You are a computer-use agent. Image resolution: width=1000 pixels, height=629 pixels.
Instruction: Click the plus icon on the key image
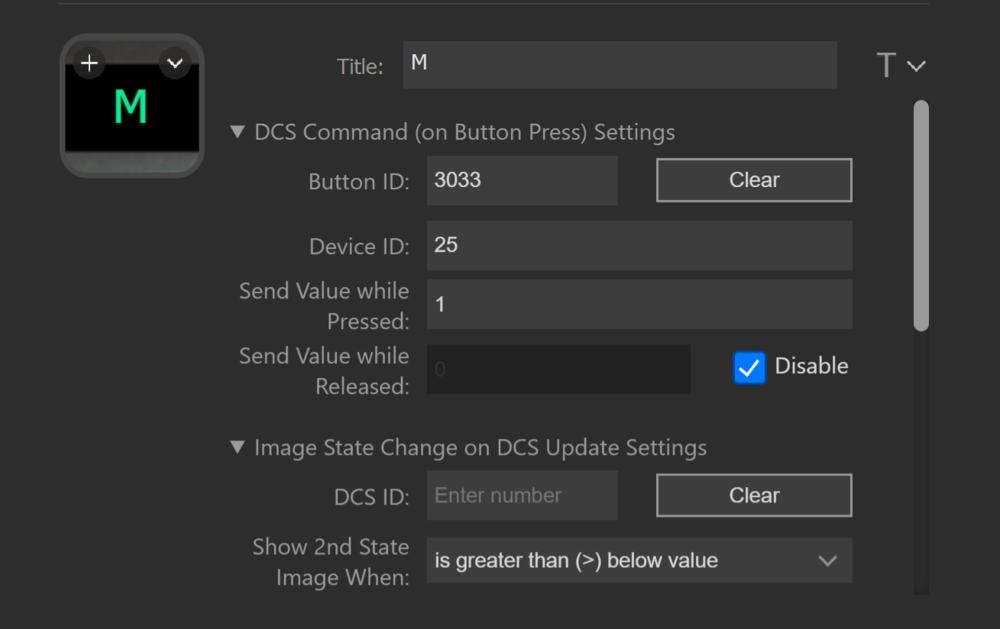pos(89,64)
